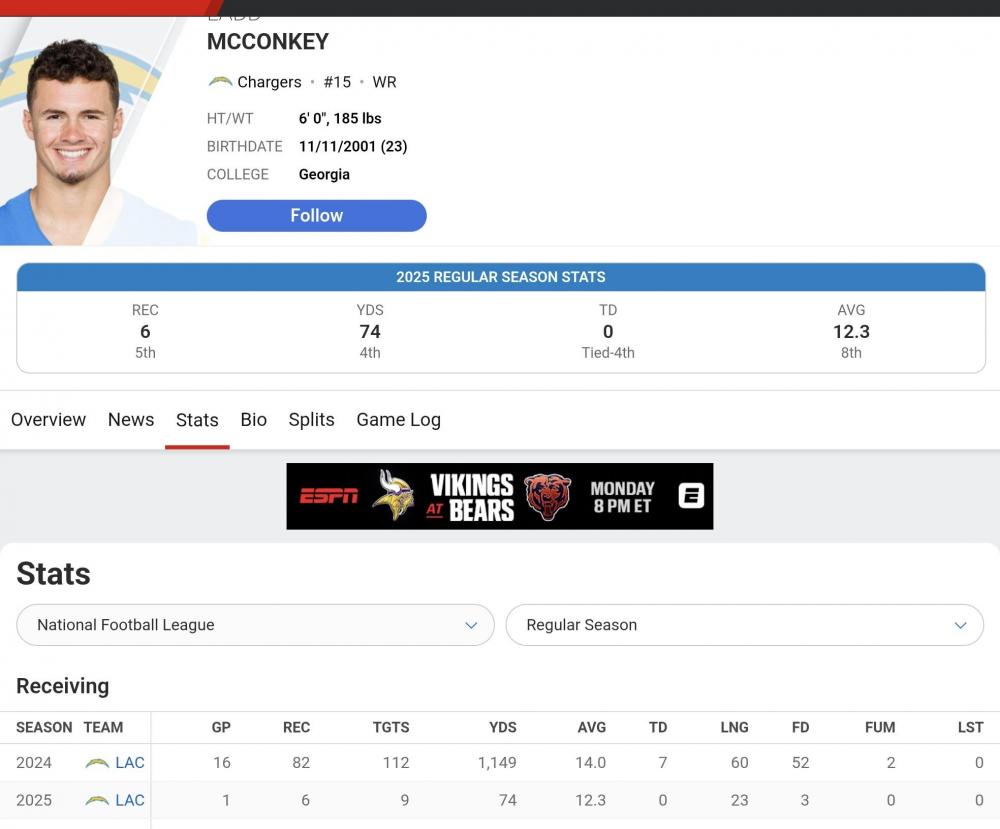Open the News tab
This screenshot has height=829, width=1000.
coord(131,420)
